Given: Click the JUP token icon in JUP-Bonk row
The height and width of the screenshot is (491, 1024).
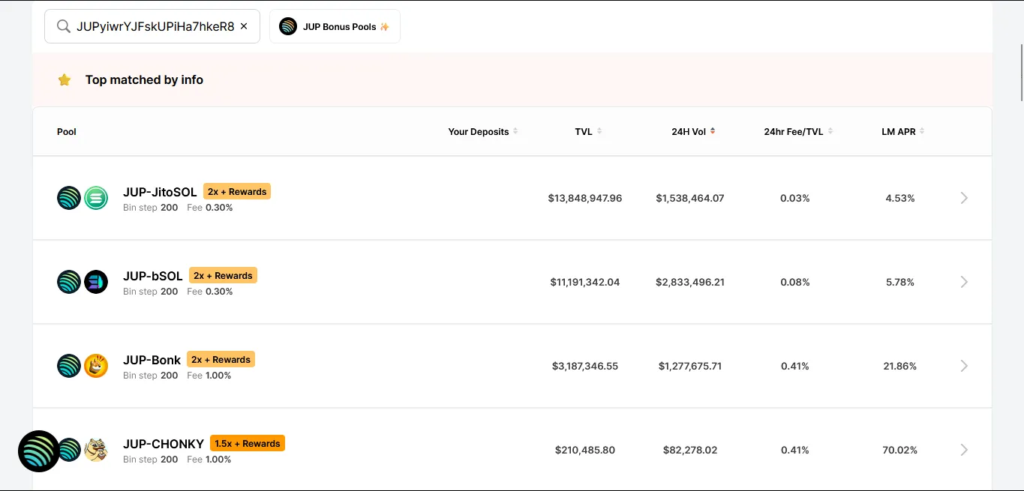Looking at the screenshot, I should tap(69, 366).
